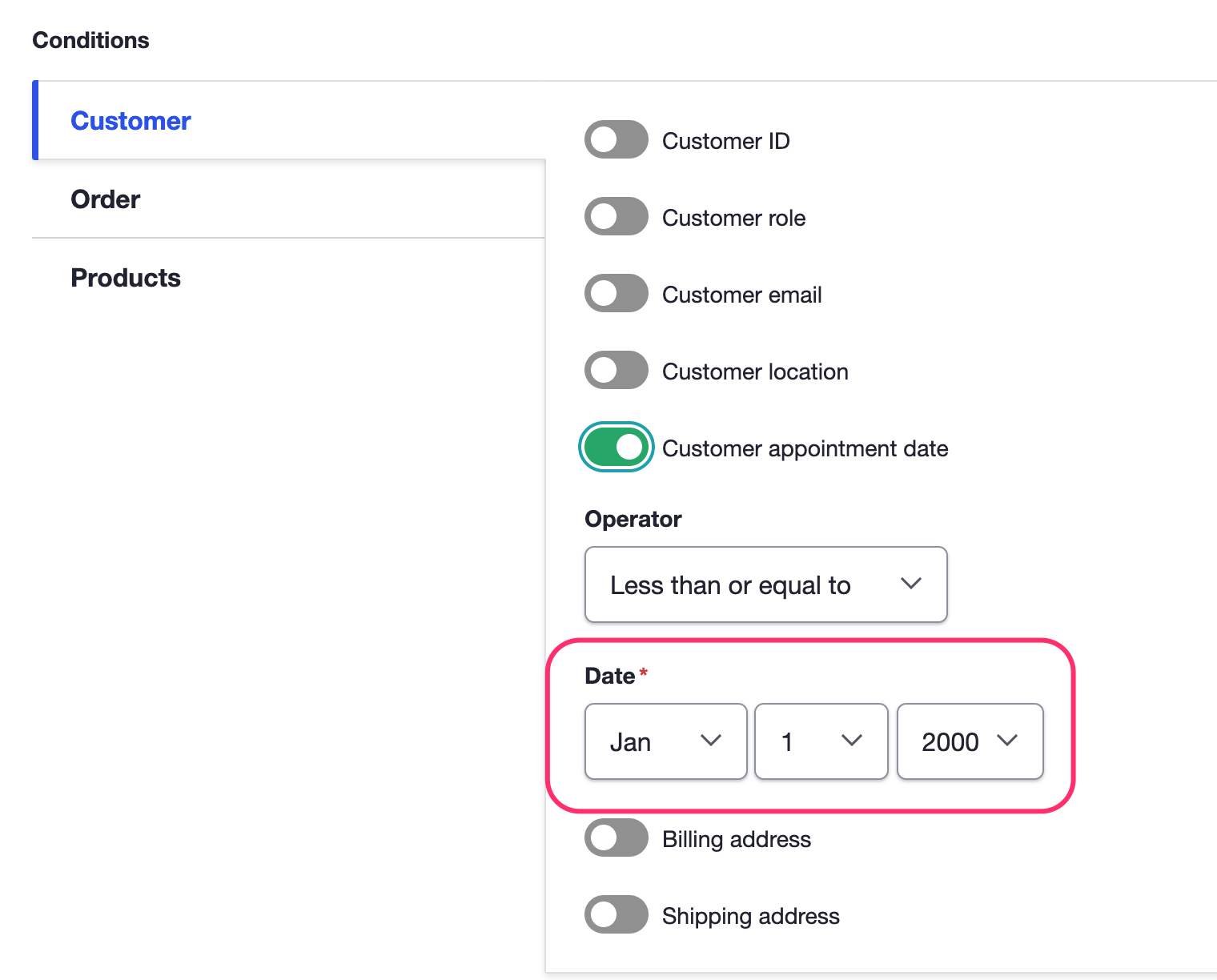Turn on the Customer role toggle
Screen dimensions: 1217x980
616,217
